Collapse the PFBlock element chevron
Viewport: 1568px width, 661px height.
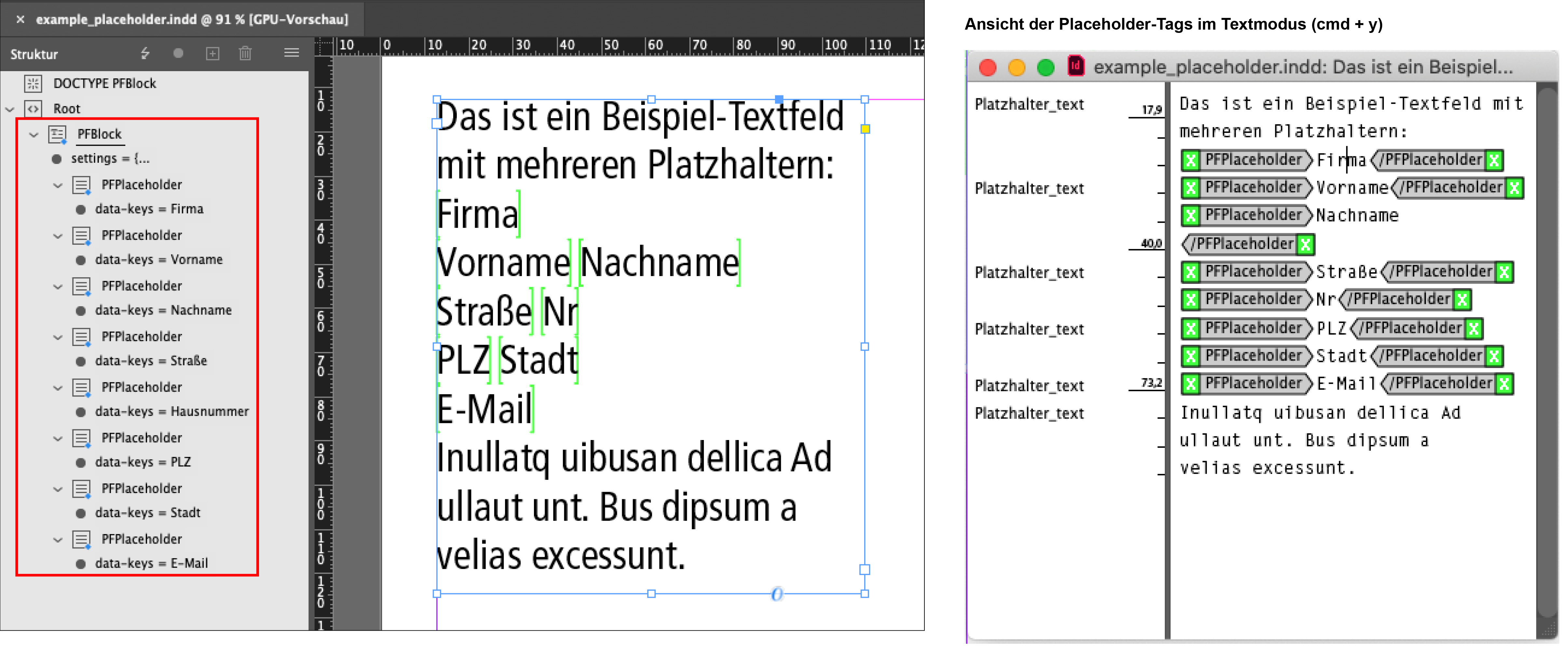34,134
